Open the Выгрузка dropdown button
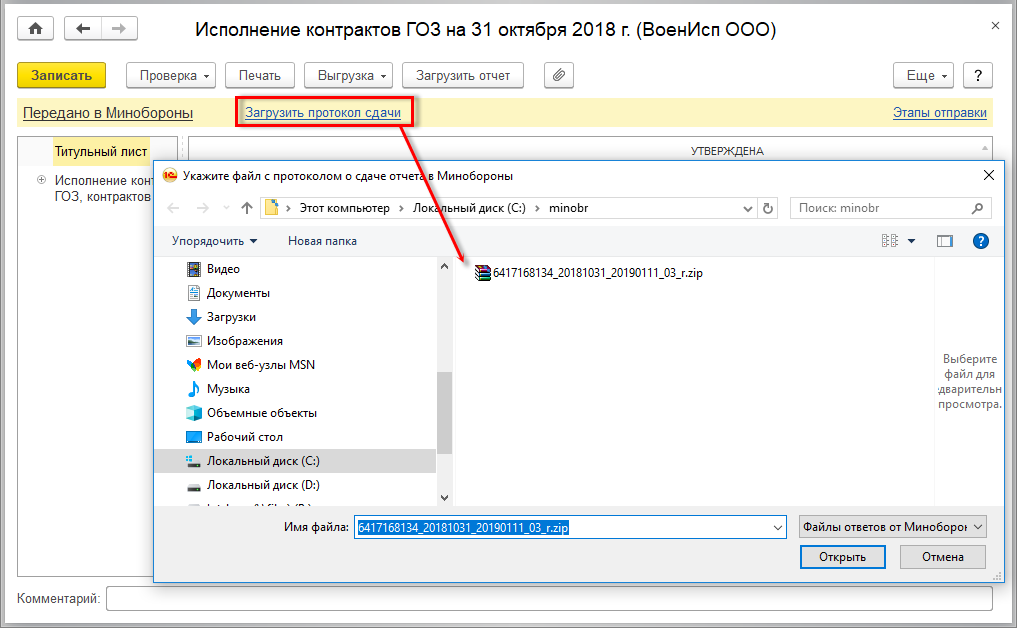This screenshot has height=628, width=1017. click(348, 75)
